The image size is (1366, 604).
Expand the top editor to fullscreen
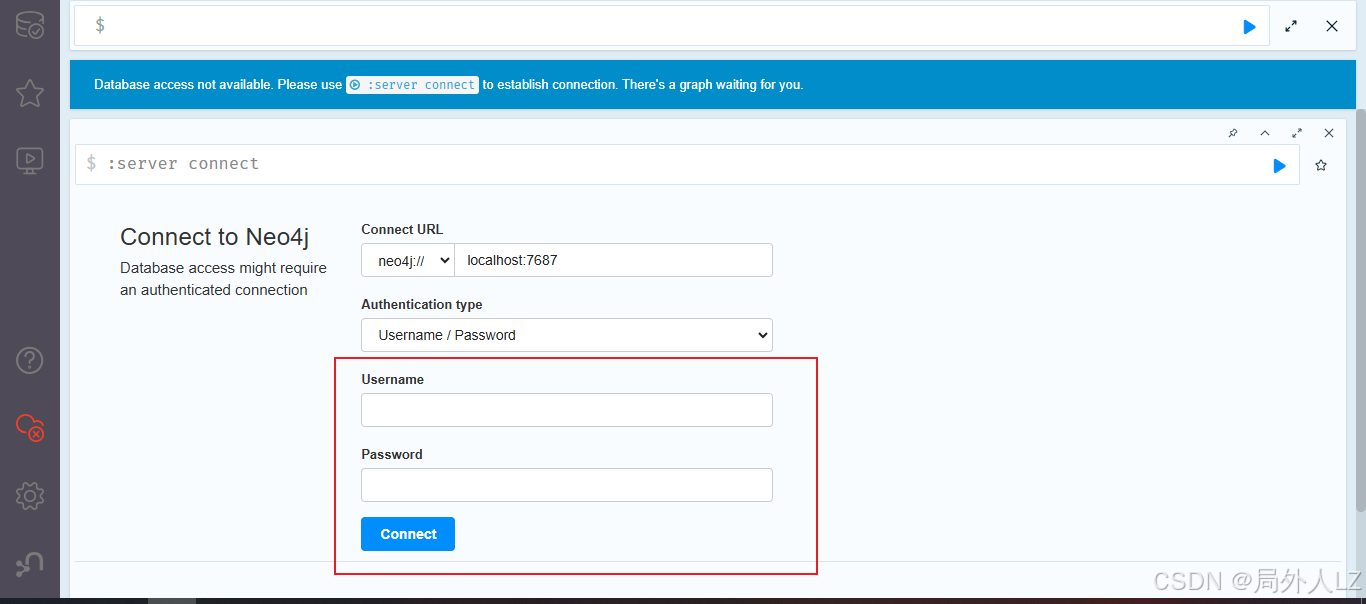[x=1291, y=27]
